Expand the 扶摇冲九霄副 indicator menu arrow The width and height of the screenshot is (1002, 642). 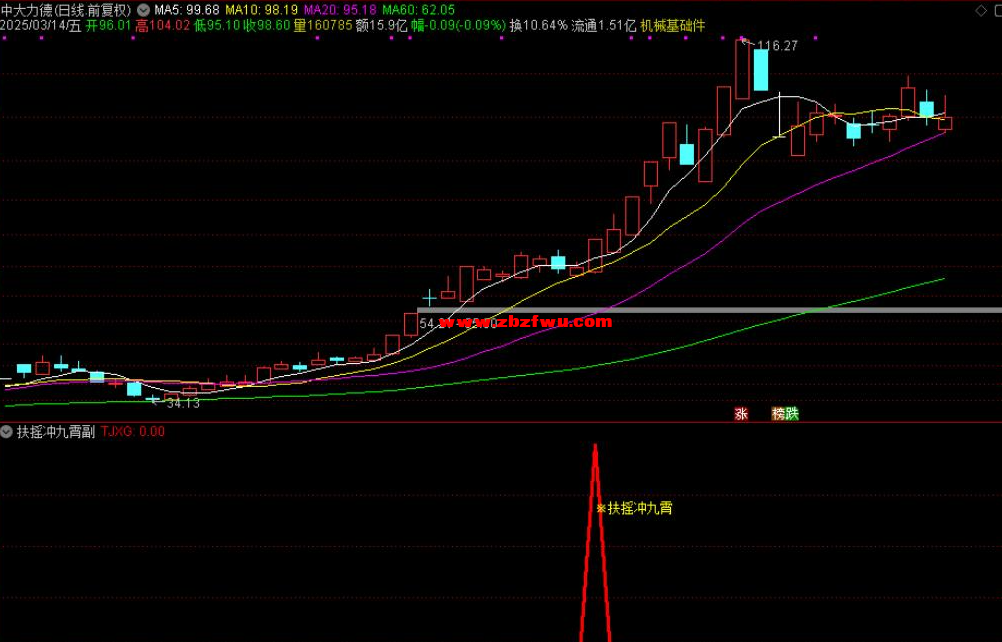(8, 432)
